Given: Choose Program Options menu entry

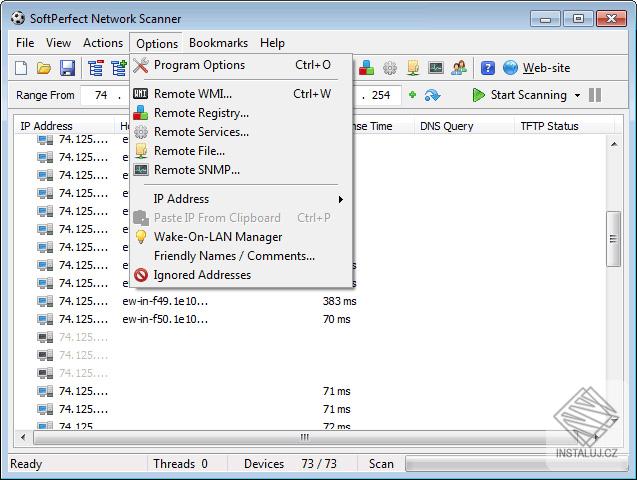Looking at the screenshot, I should point(241,65).
